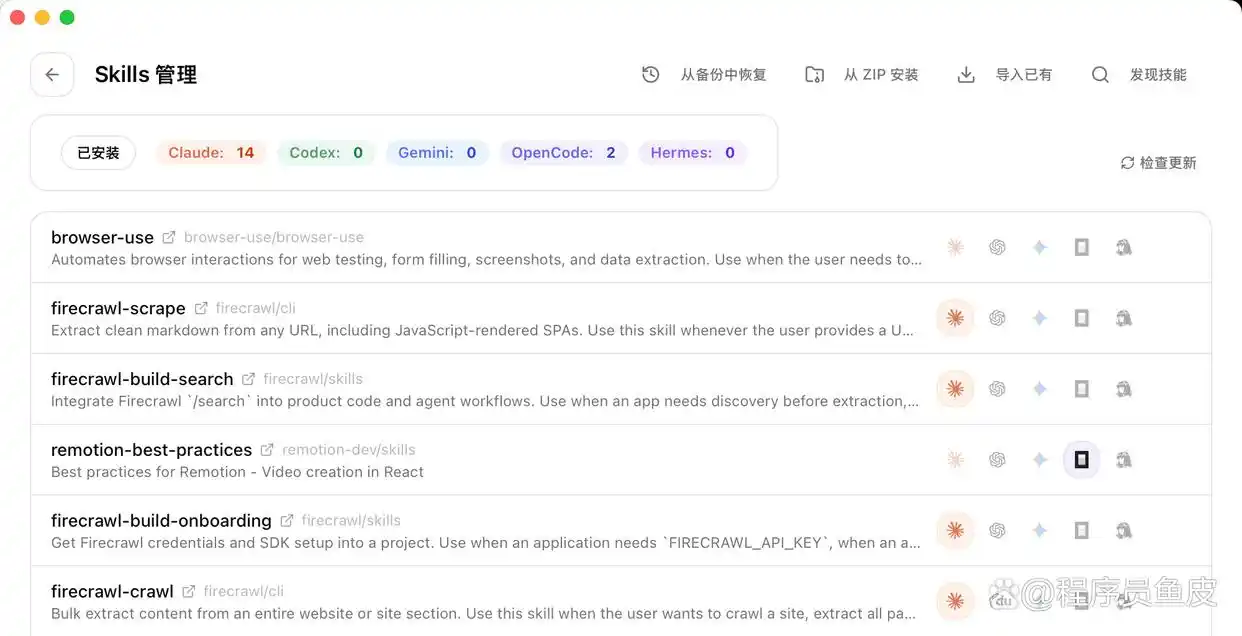Select the browser-use skill name

102,238
